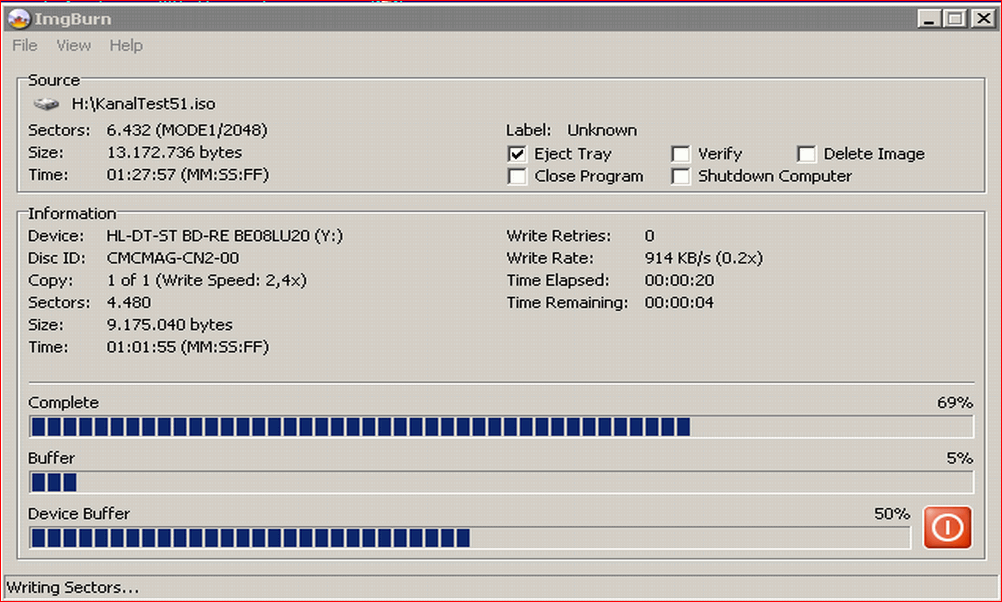Click the Complete progress bar
This screenshot has width=1002, height=602.
coord(500,427)
